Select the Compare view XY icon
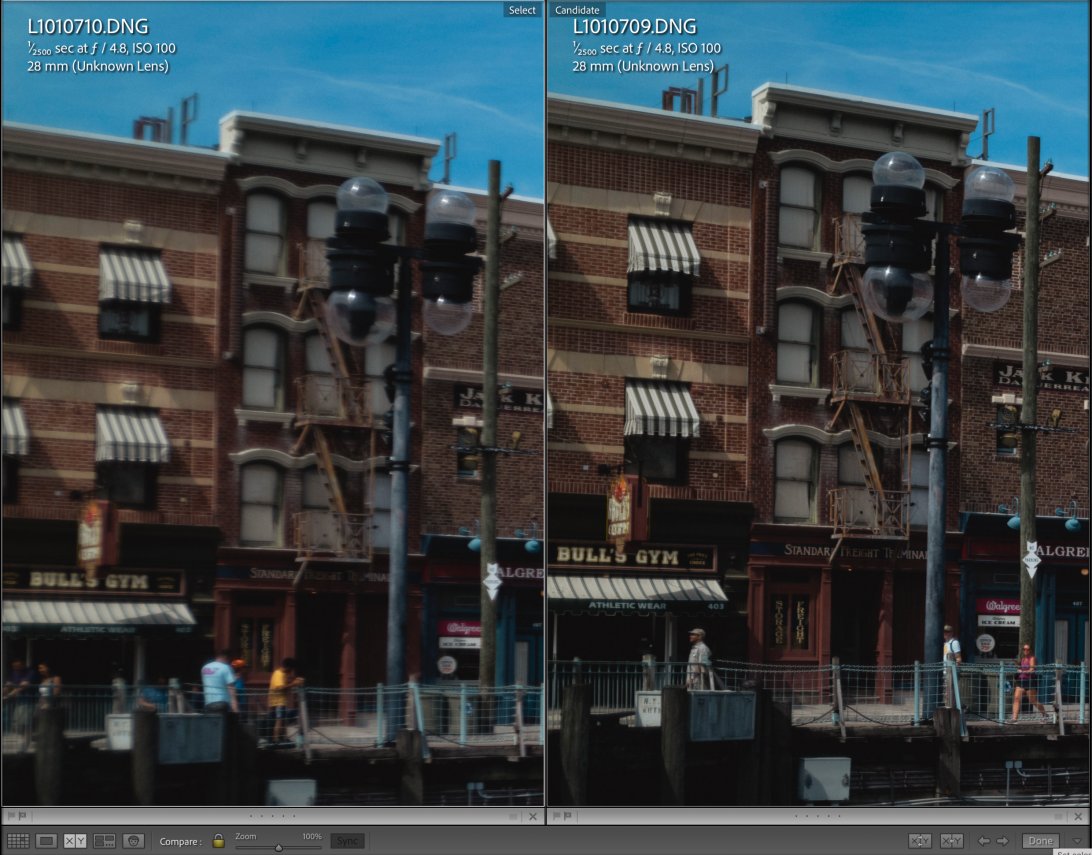Image resolution: width=1092 pixels, height=855 pixels. point(75,841)
